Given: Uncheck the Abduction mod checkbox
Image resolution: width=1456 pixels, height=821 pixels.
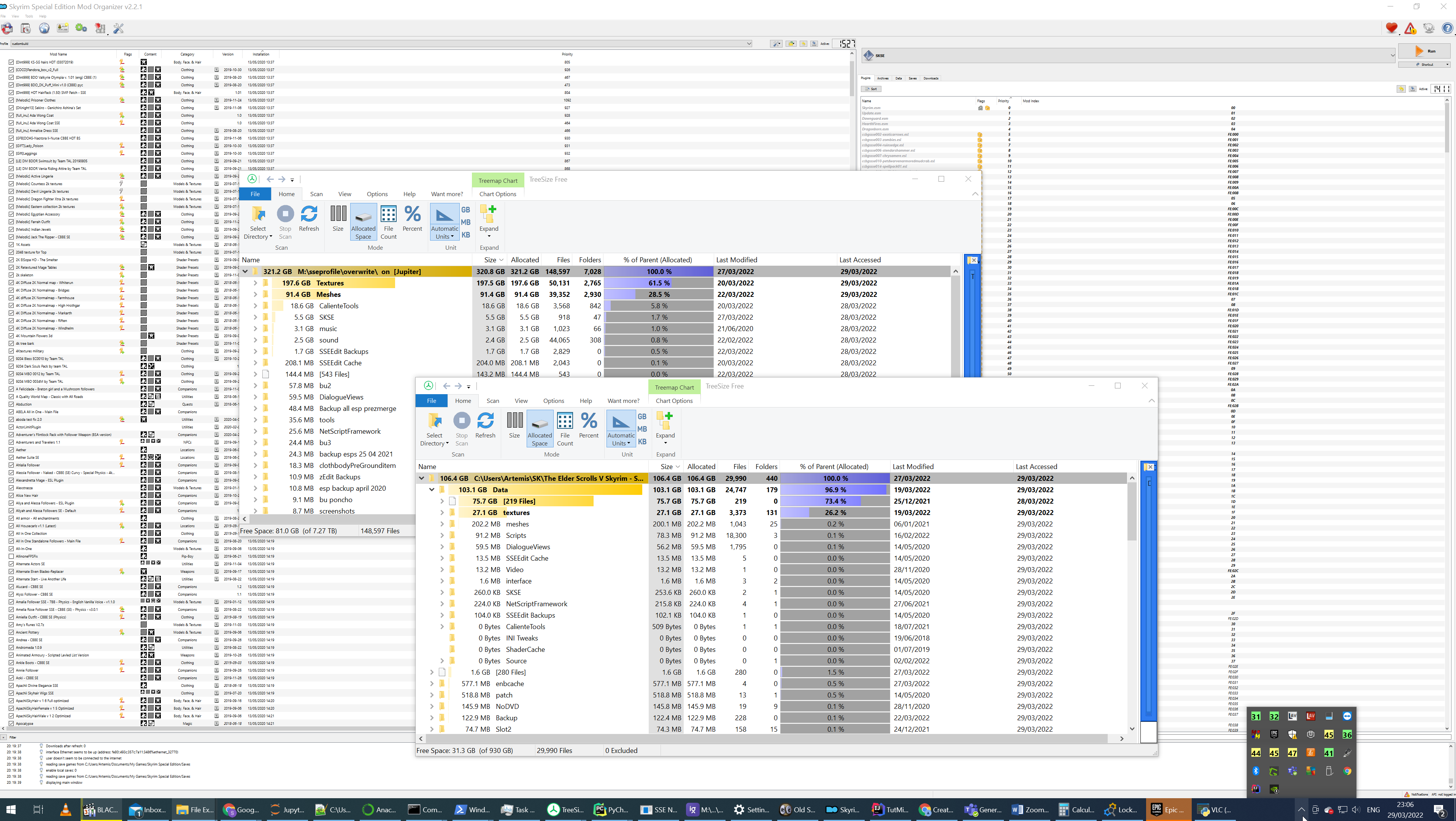Looking at the screenshot, I should pos(11,404).
